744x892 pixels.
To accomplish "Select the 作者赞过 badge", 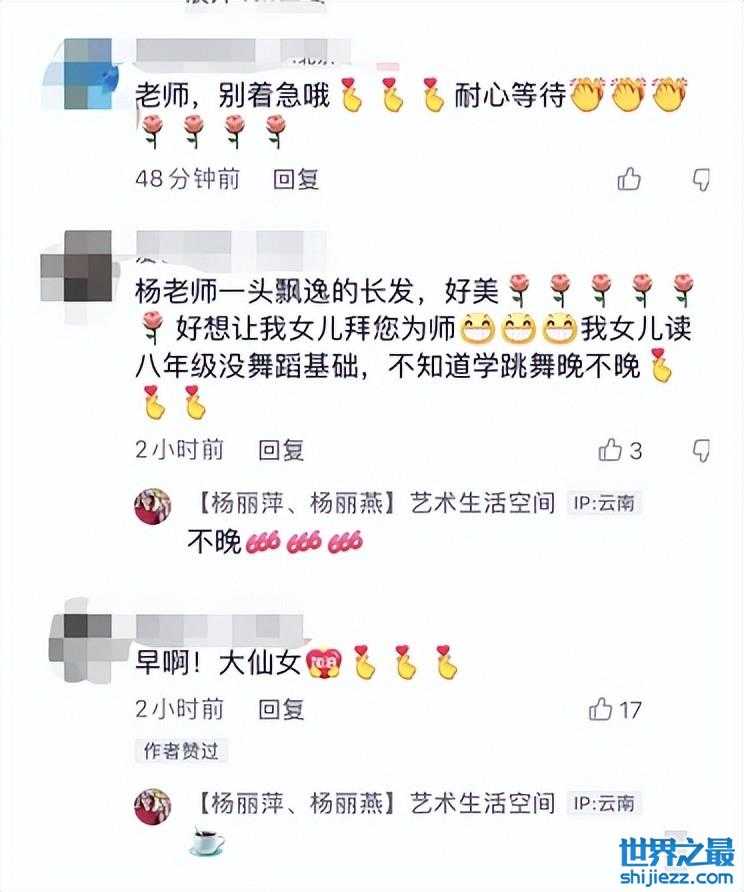I will click(x=181, y=751).
